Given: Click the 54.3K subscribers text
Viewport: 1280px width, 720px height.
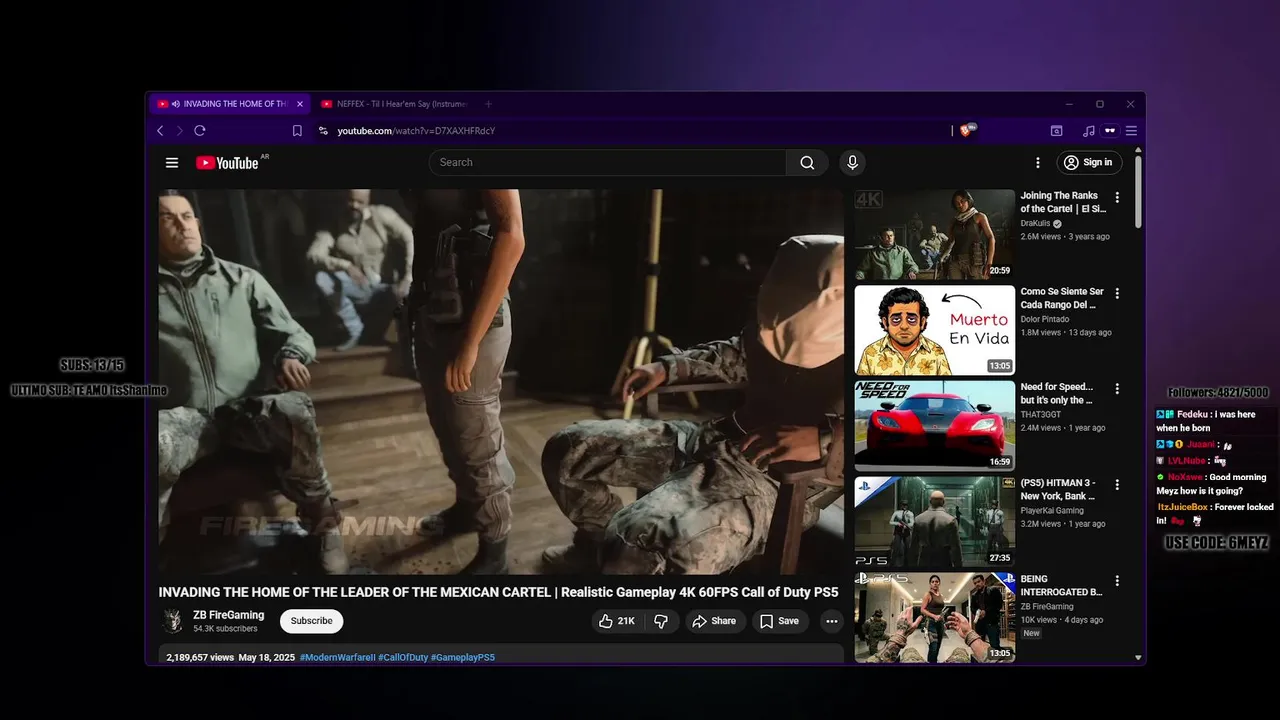Looking at the screenshot, I should click(x=225, y=629).
